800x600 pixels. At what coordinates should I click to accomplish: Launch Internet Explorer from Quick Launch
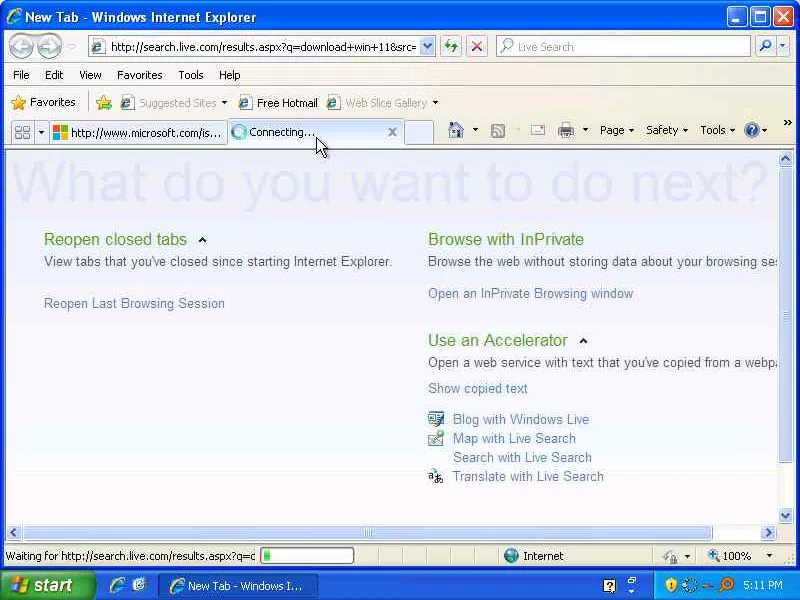click(117, 585)
